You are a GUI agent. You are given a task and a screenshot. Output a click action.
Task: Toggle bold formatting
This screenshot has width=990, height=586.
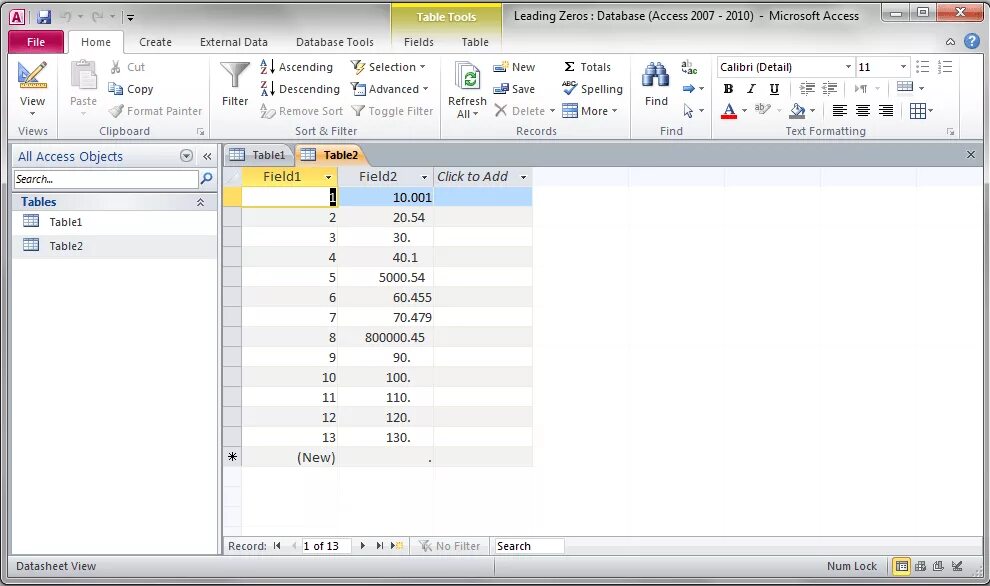(x=728, y=88)
